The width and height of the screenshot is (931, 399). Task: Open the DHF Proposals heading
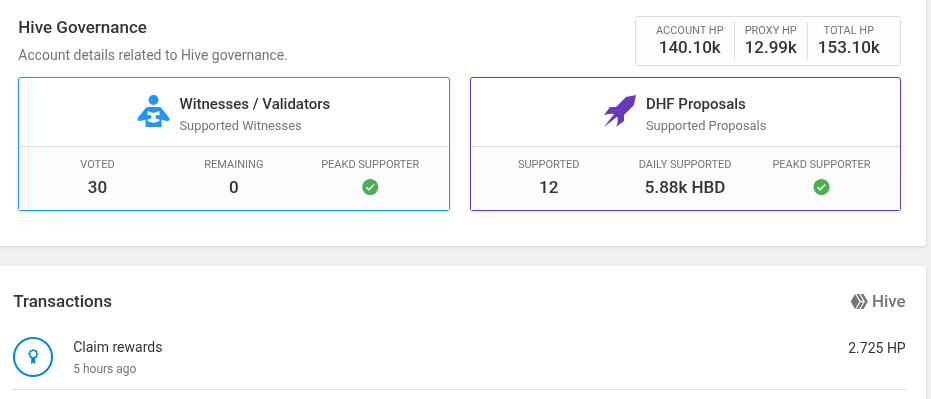pos(695,104)
